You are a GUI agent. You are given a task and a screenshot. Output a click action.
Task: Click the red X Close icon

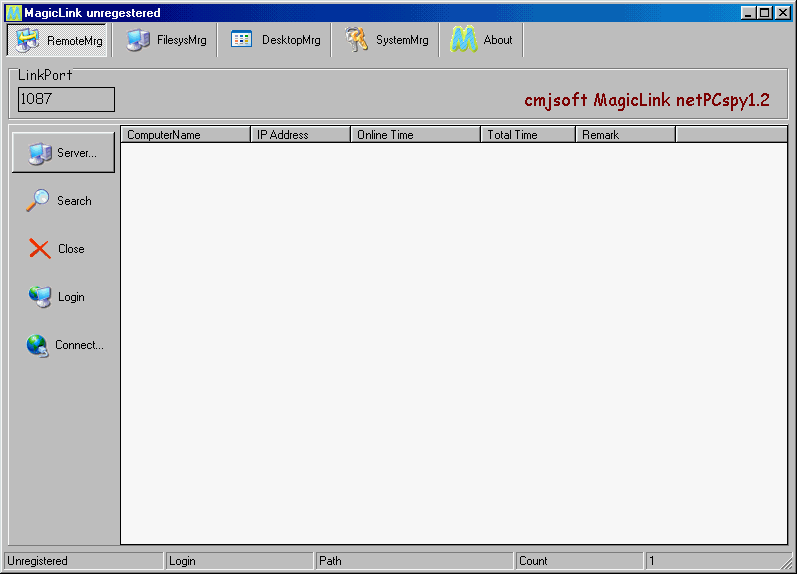40,249
